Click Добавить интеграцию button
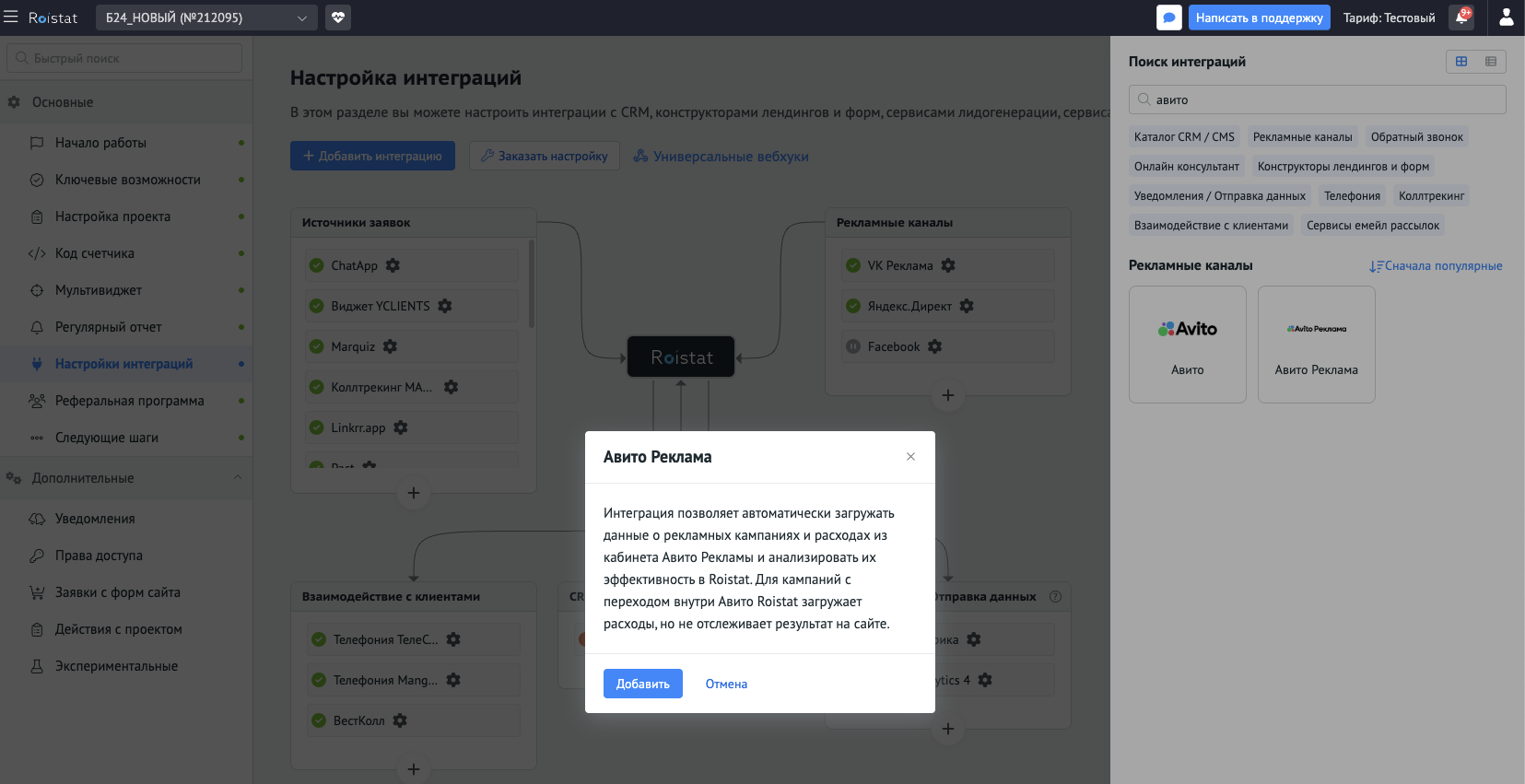 tap(372, 156)
